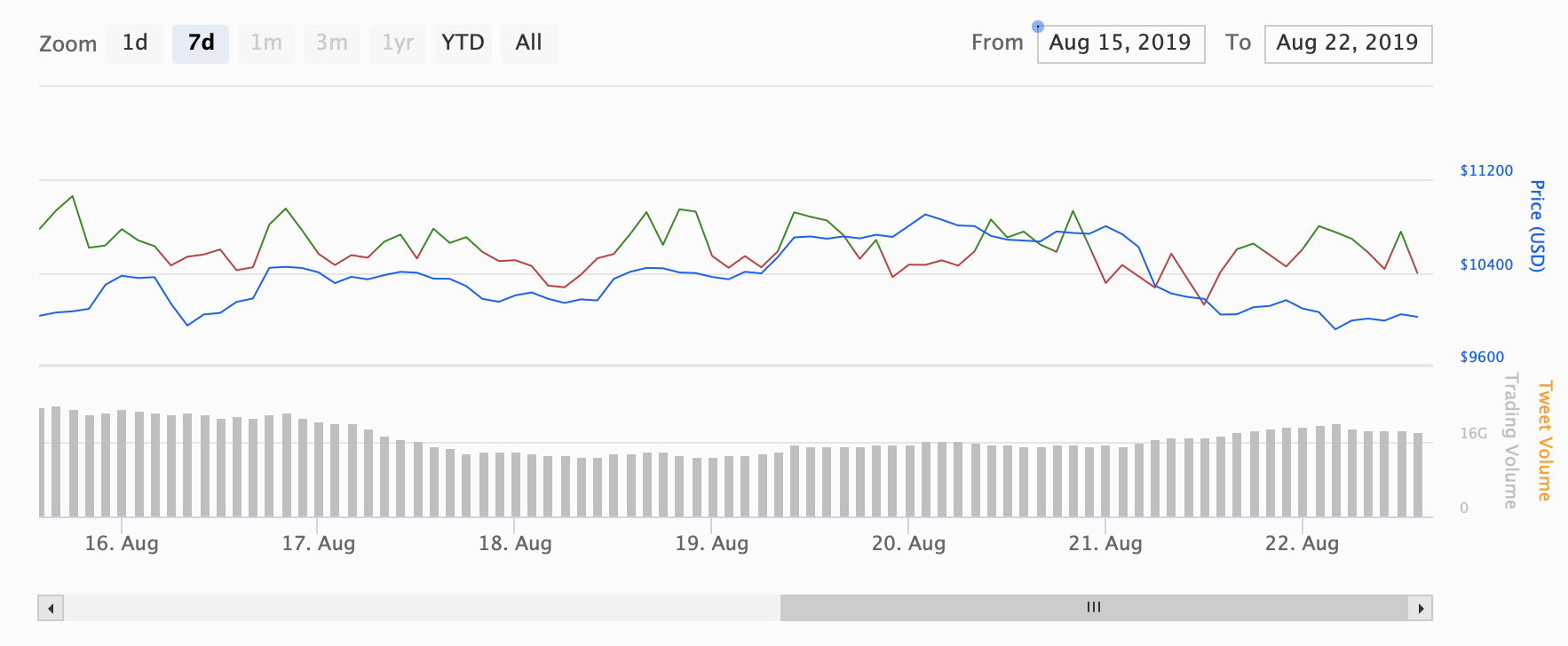Viewport: 1568px width, 646px height.
Task: Click the 17. Aug axis label
Action: point(319,543)
